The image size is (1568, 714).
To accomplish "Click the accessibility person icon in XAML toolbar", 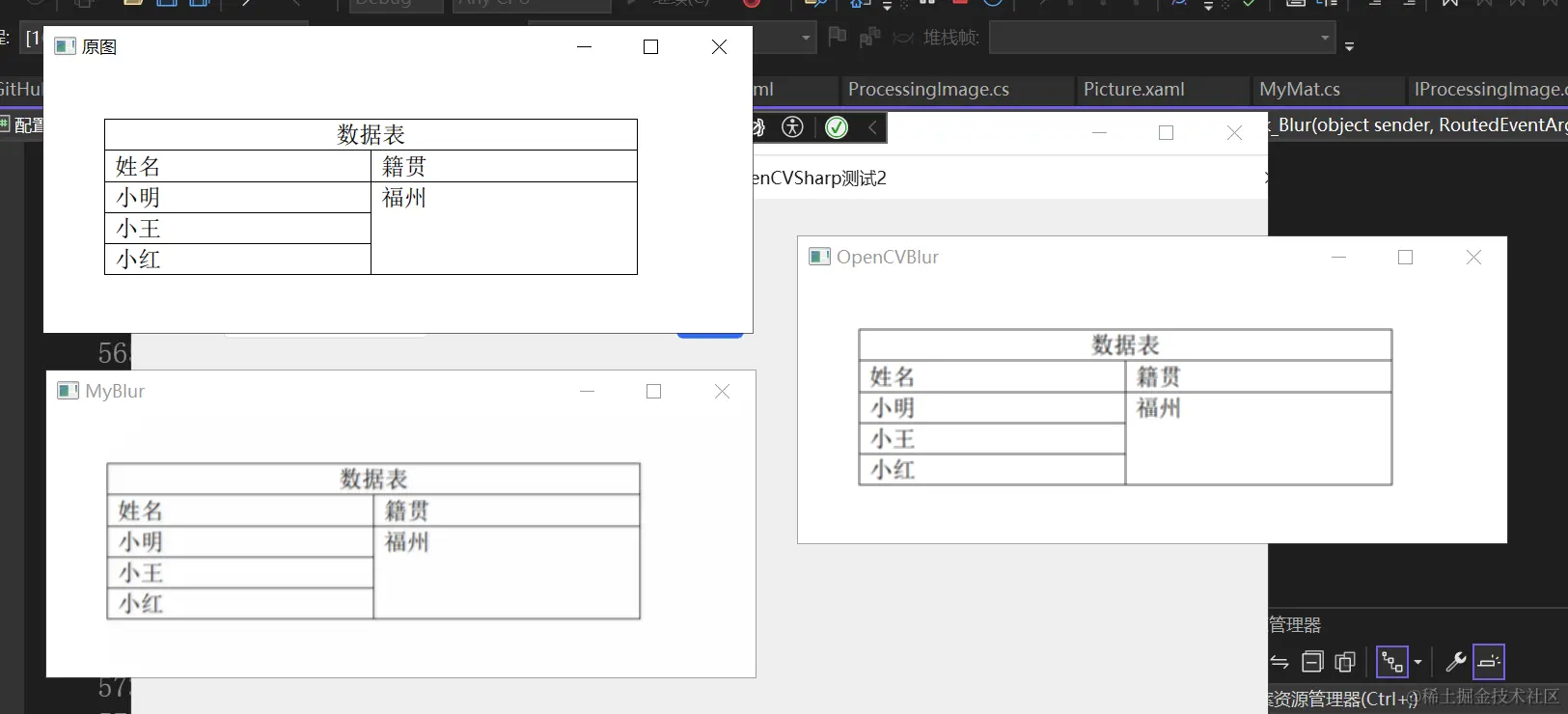I will [792, 127].
